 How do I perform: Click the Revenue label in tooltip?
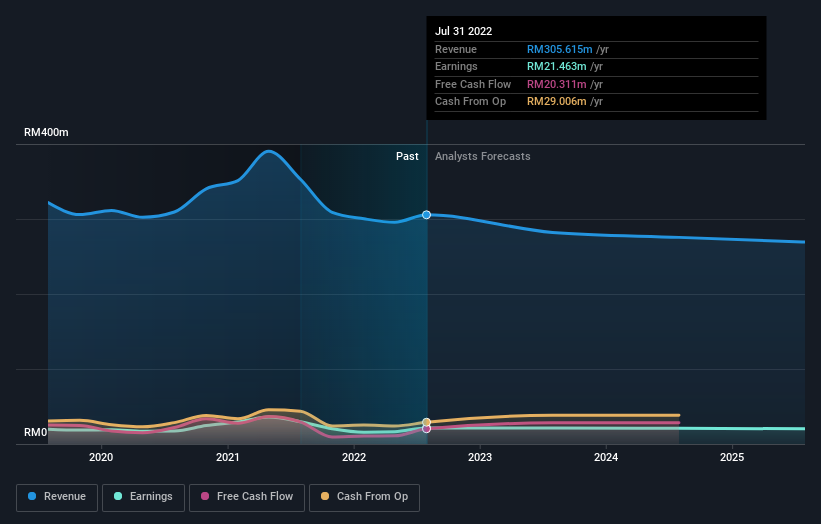(x=456, y=49)
